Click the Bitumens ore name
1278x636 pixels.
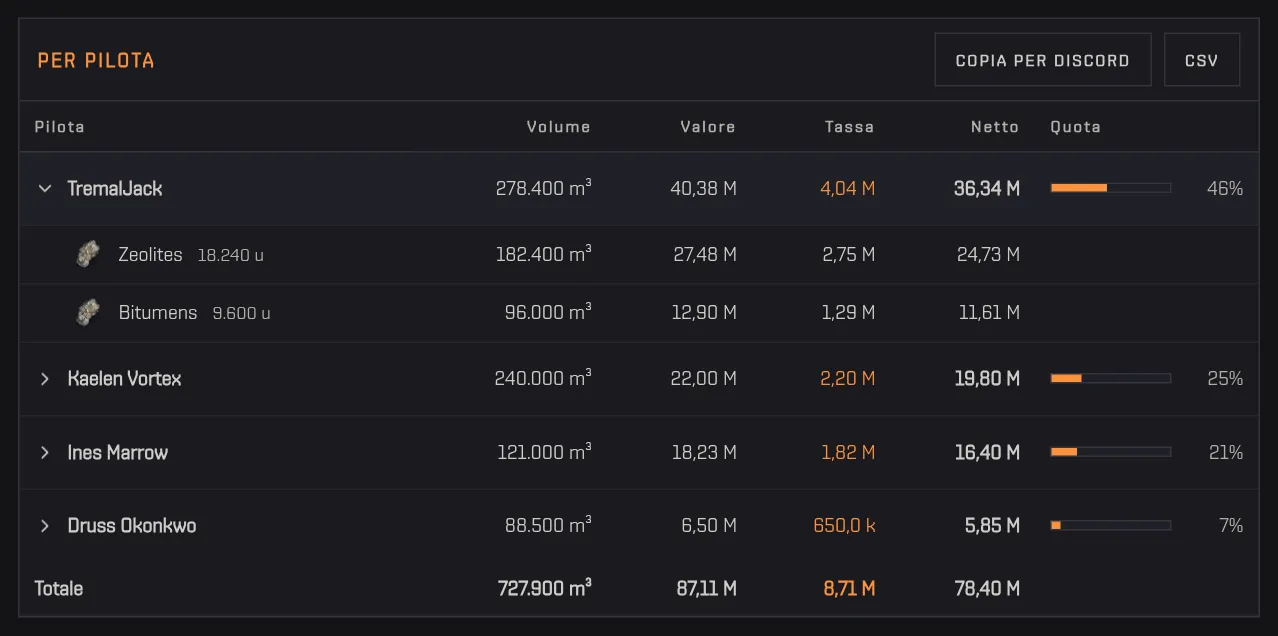(158, 312)
